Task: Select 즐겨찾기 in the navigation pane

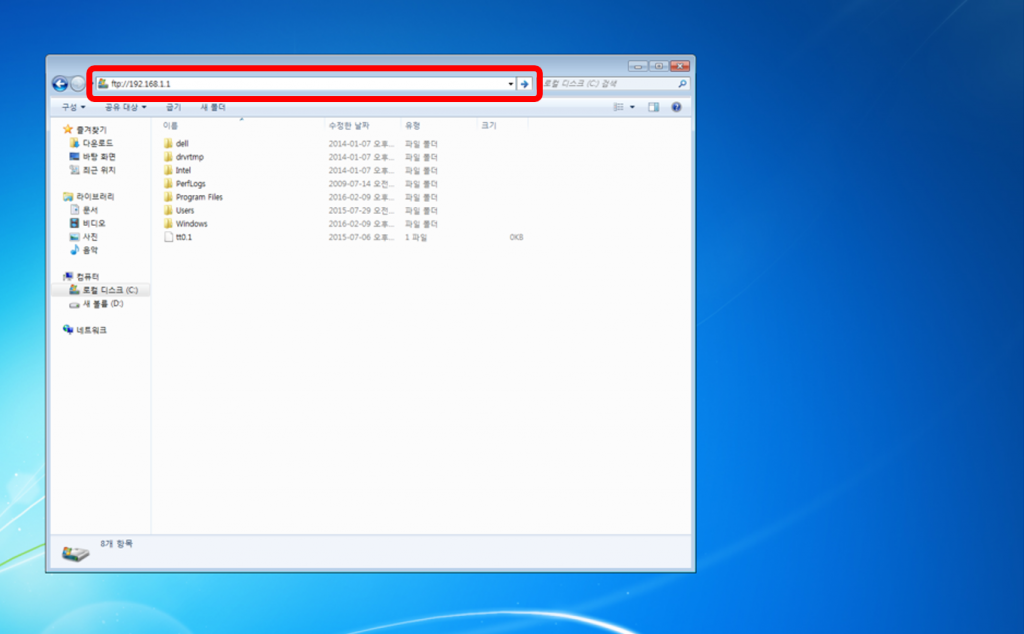Action: (x=85, y=129)
